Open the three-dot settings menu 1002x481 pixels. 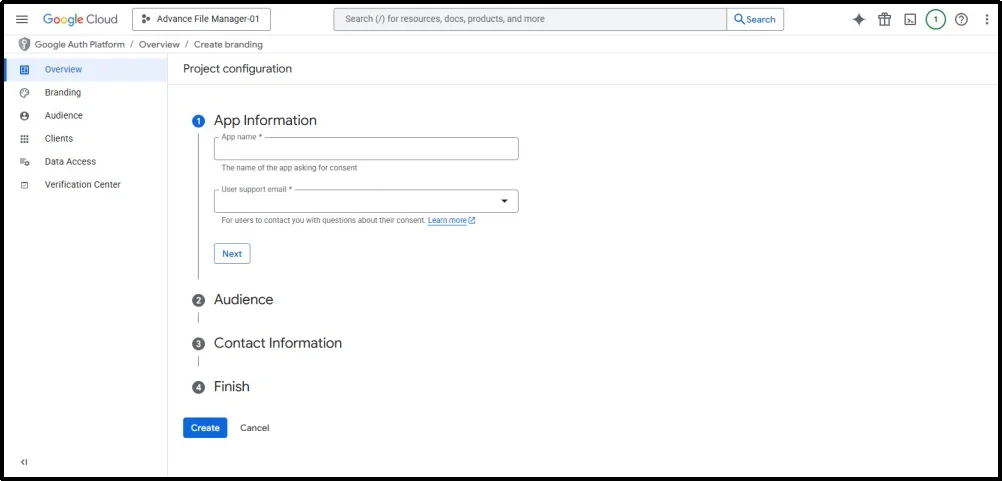pyautogui.click(x=987, y=19)
